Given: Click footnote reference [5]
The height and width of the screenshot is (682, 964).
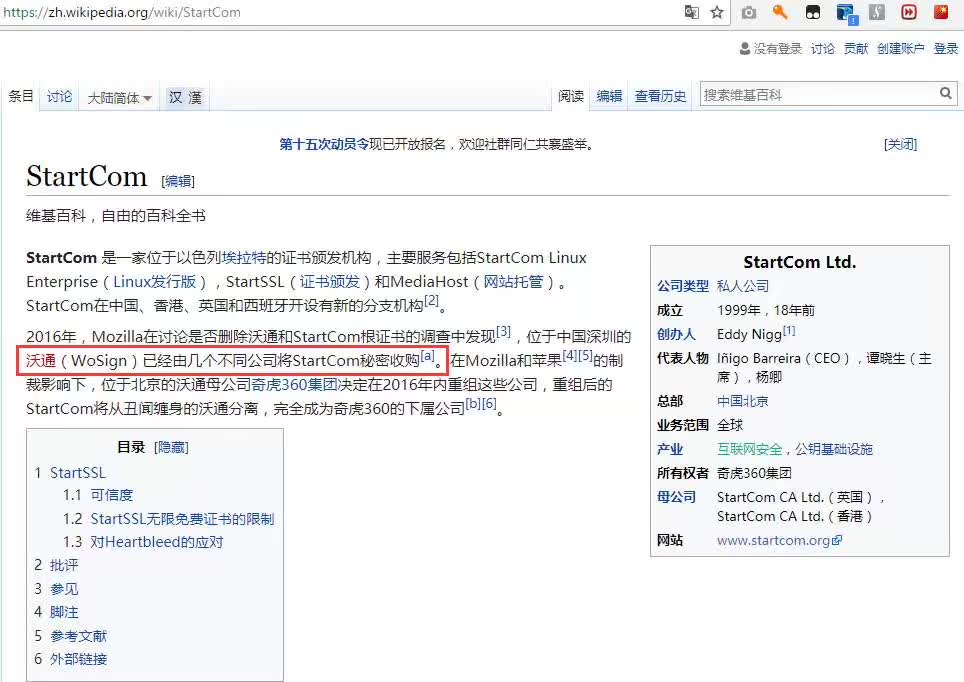Looking at the screenshot, I should 585,355.
